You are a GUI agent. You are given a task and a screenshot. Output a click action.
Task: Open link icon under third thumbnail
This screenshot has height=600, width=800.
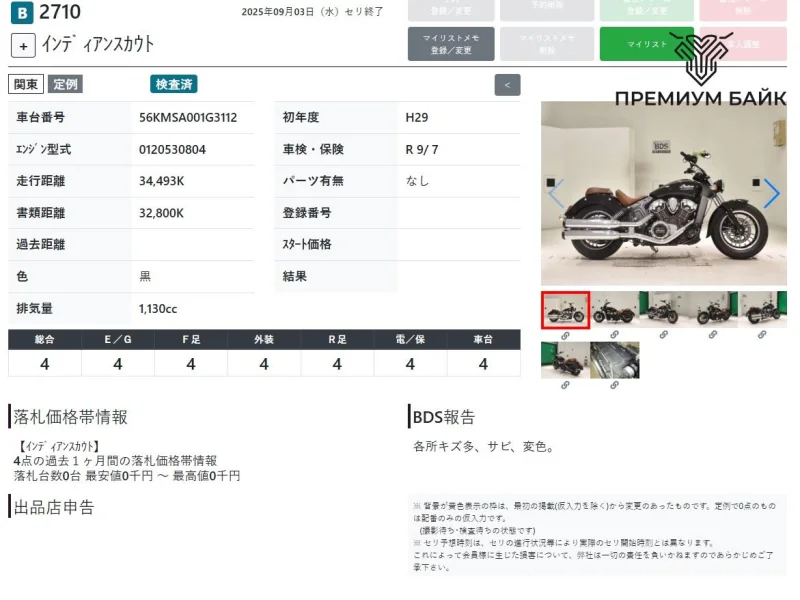coord(663,335)
